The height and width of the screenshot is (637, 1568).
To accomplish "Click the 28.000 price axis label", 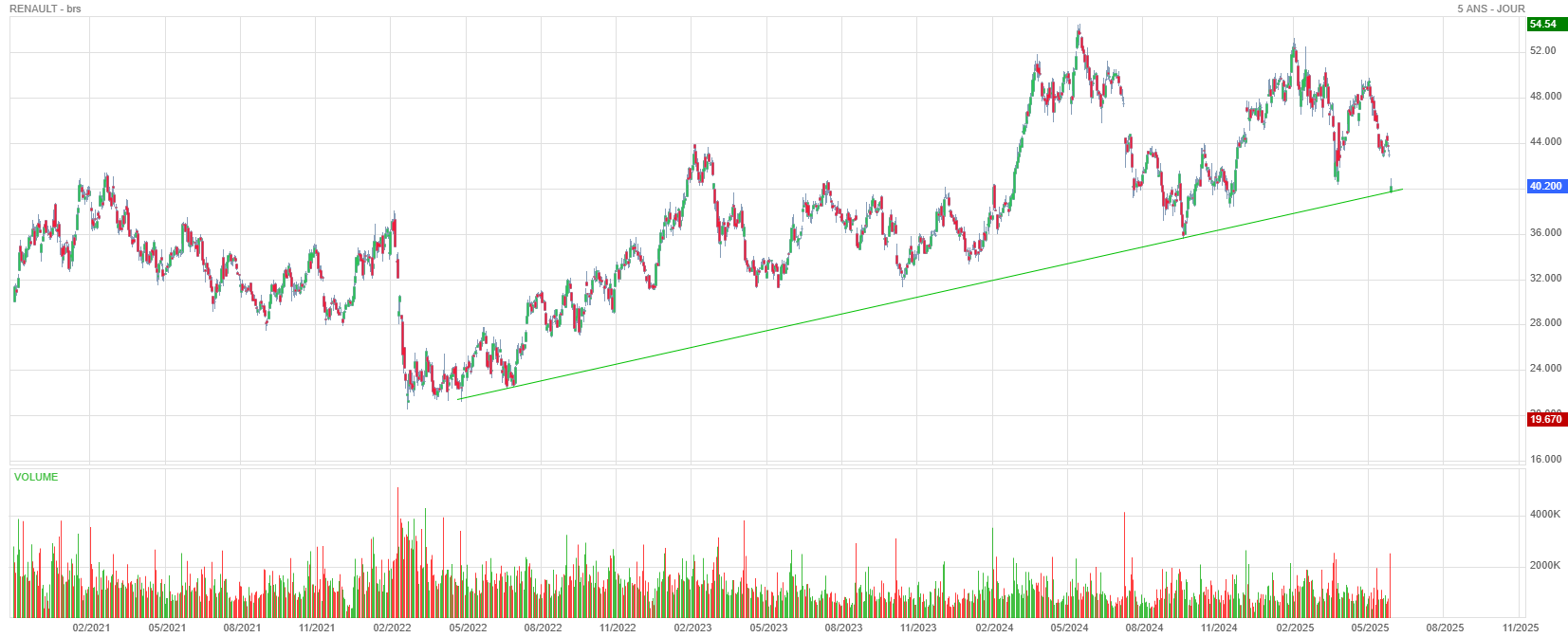I will [1546, 323].
